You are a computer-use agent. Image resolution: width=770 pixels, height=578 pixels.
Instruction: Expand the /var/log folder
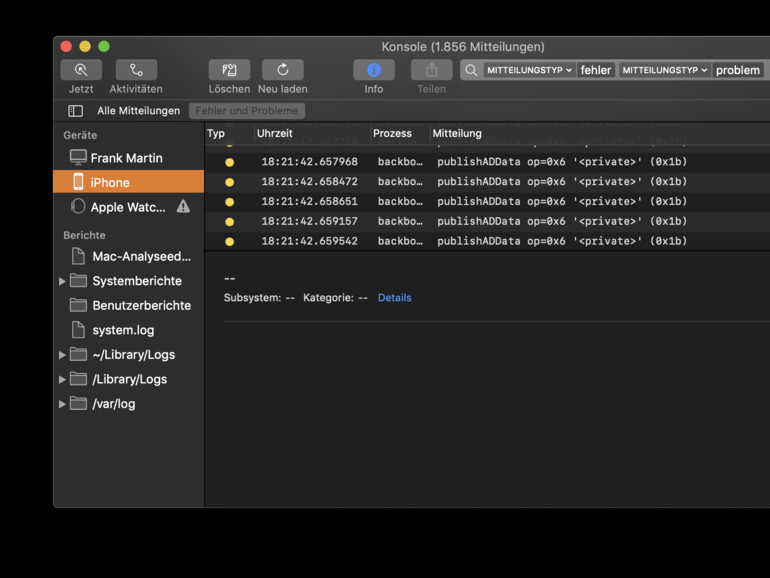point(62,404)
